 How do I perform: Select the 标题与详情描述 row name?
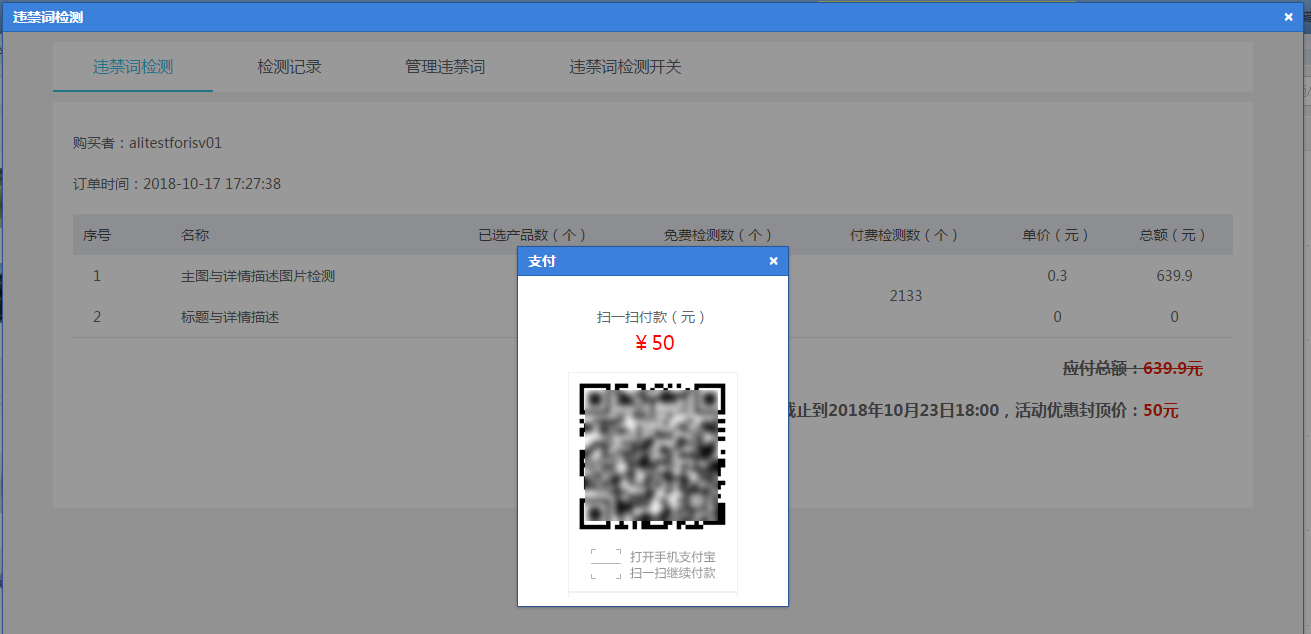click(230, 317)
